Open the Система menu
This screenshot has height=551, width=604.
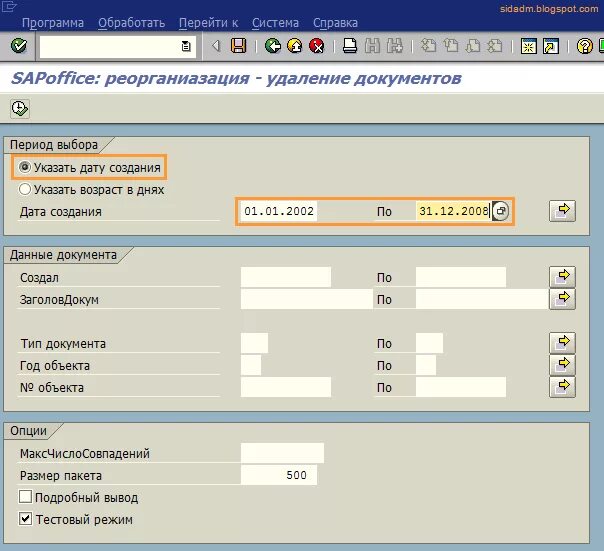pyautogui.click(x=275, y=23)
